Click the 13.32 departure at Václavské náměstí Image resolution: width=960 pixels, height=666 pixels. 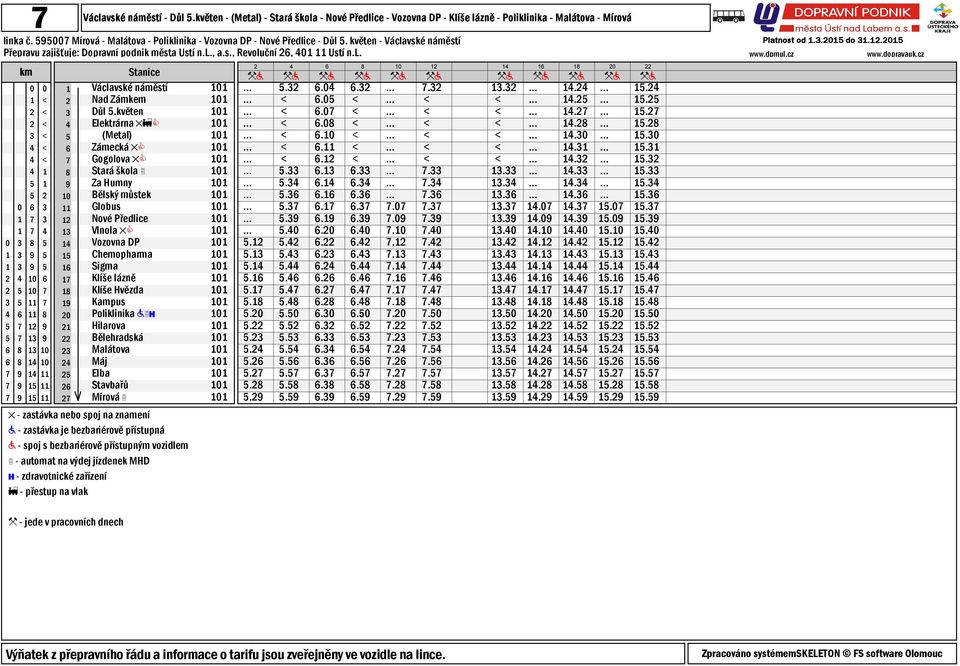[504, 88]
